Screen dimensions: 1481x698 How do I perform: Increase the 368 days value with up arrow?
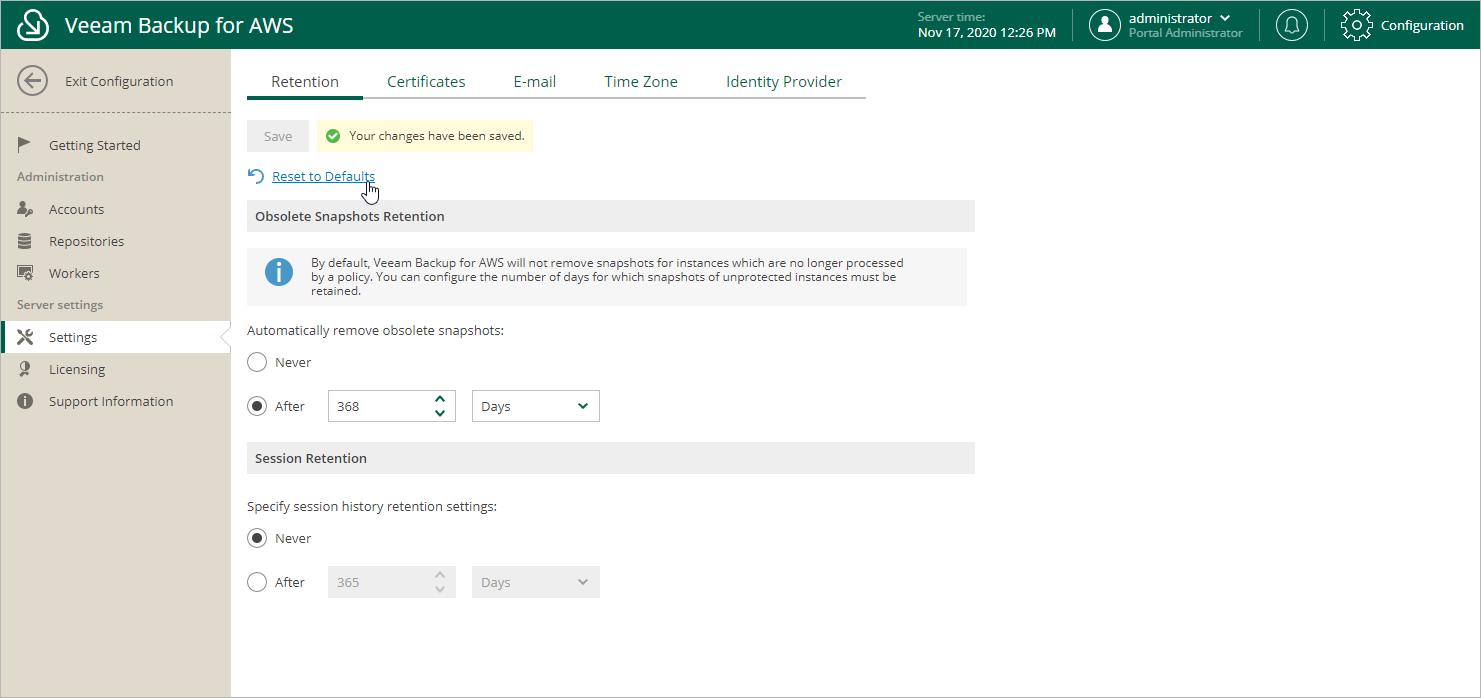[x=440, y=399]
